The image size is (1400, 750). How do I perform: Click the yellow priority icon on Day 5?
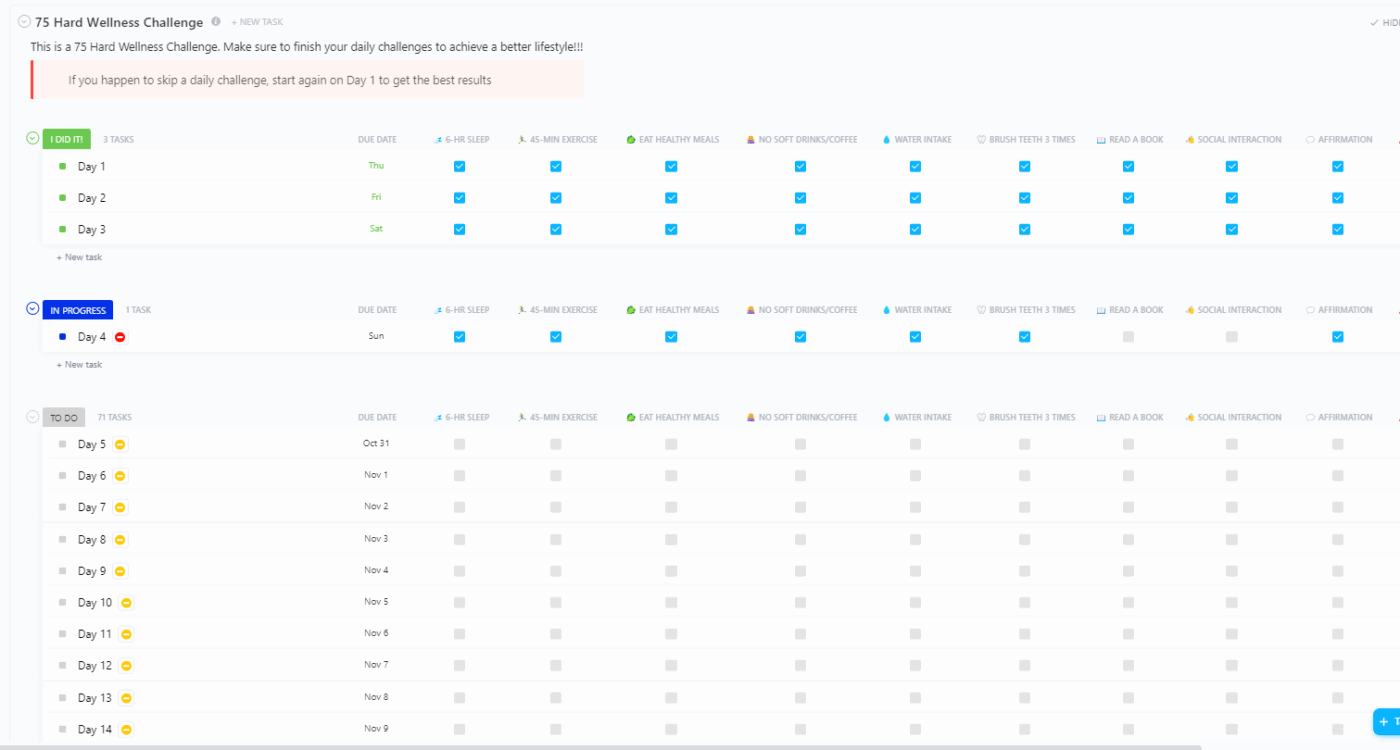(x=120, y=445)
